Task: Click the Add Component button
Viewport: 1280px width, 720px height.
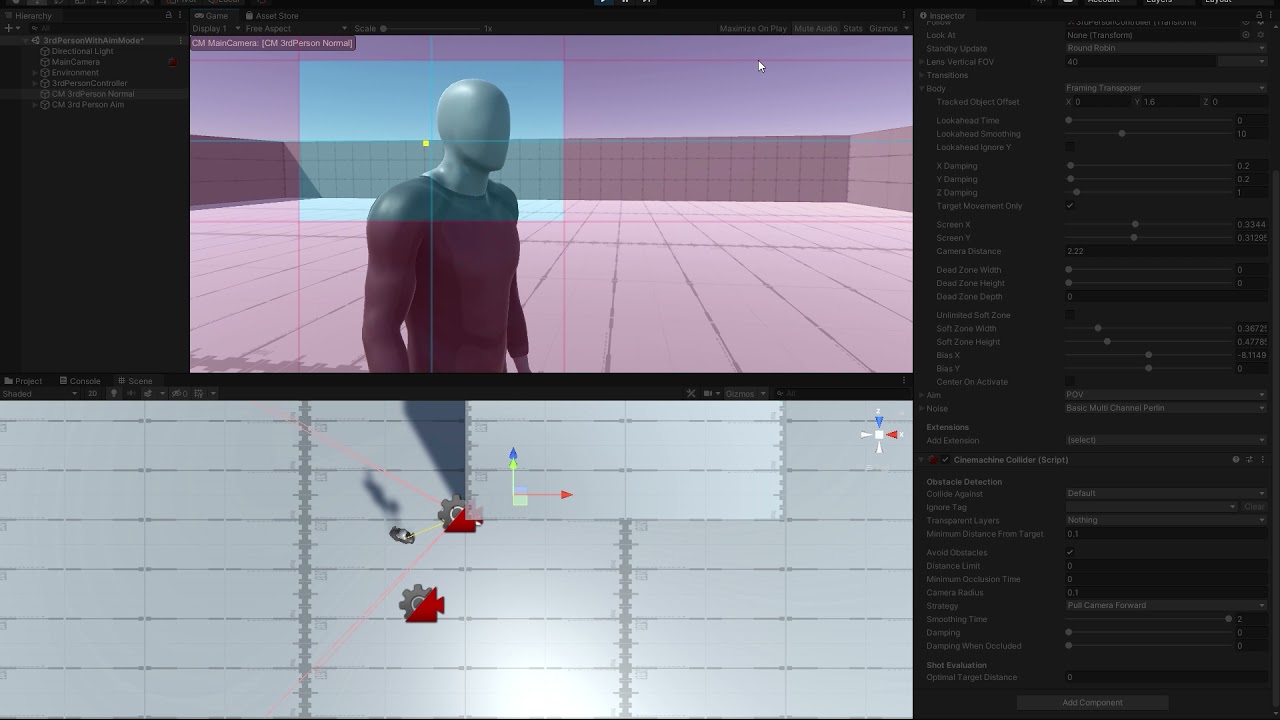Action: (x=1090, y=702)
